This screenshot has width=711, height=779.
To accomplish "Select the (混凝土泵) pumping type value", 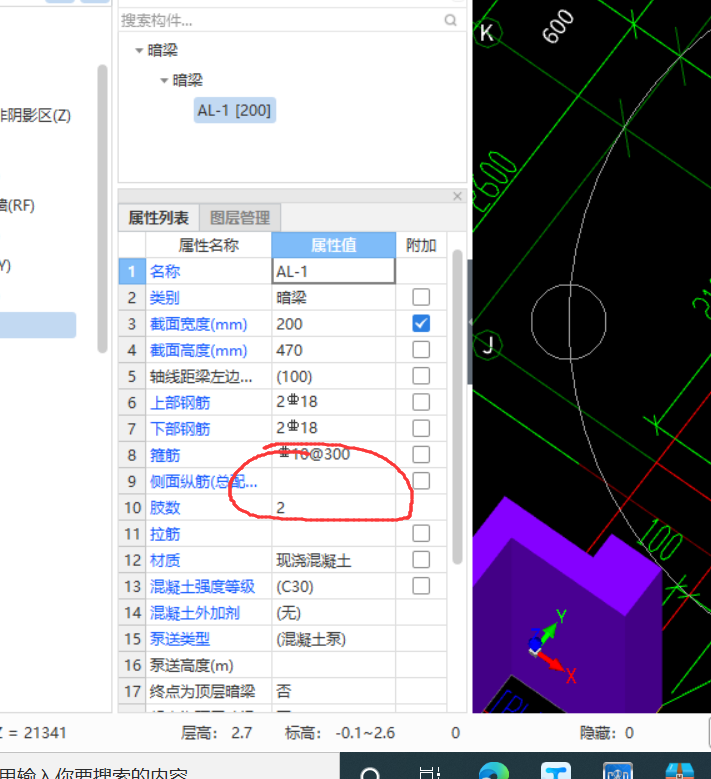I will coord(333,639).
